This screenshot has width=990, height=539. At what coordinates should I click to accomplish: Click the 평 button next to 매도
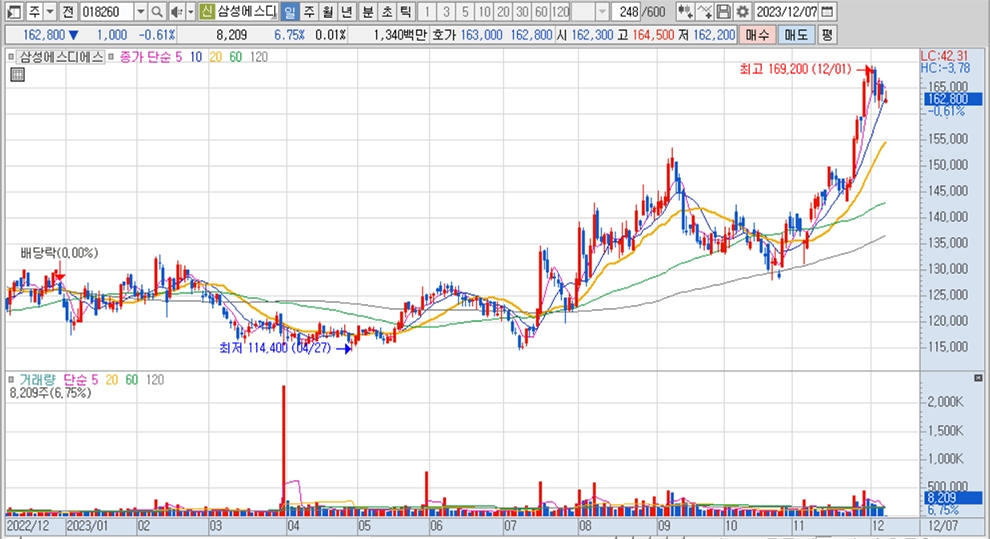pyautogui.click(x=826, y=35)
